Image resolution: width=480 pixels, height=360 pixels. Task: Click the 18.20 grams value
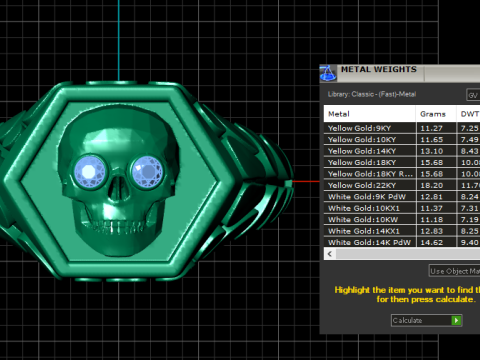click(432, 186)
